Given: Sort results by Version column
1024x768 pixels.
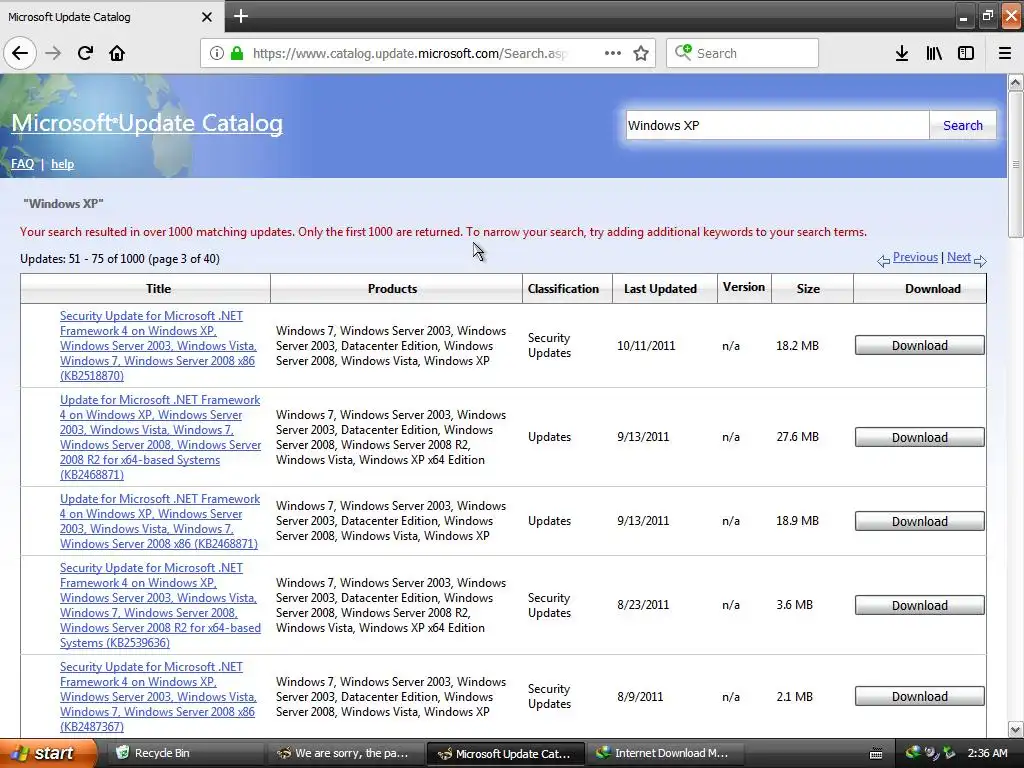Looking at the screenshot, I should [x=744, y=287].
